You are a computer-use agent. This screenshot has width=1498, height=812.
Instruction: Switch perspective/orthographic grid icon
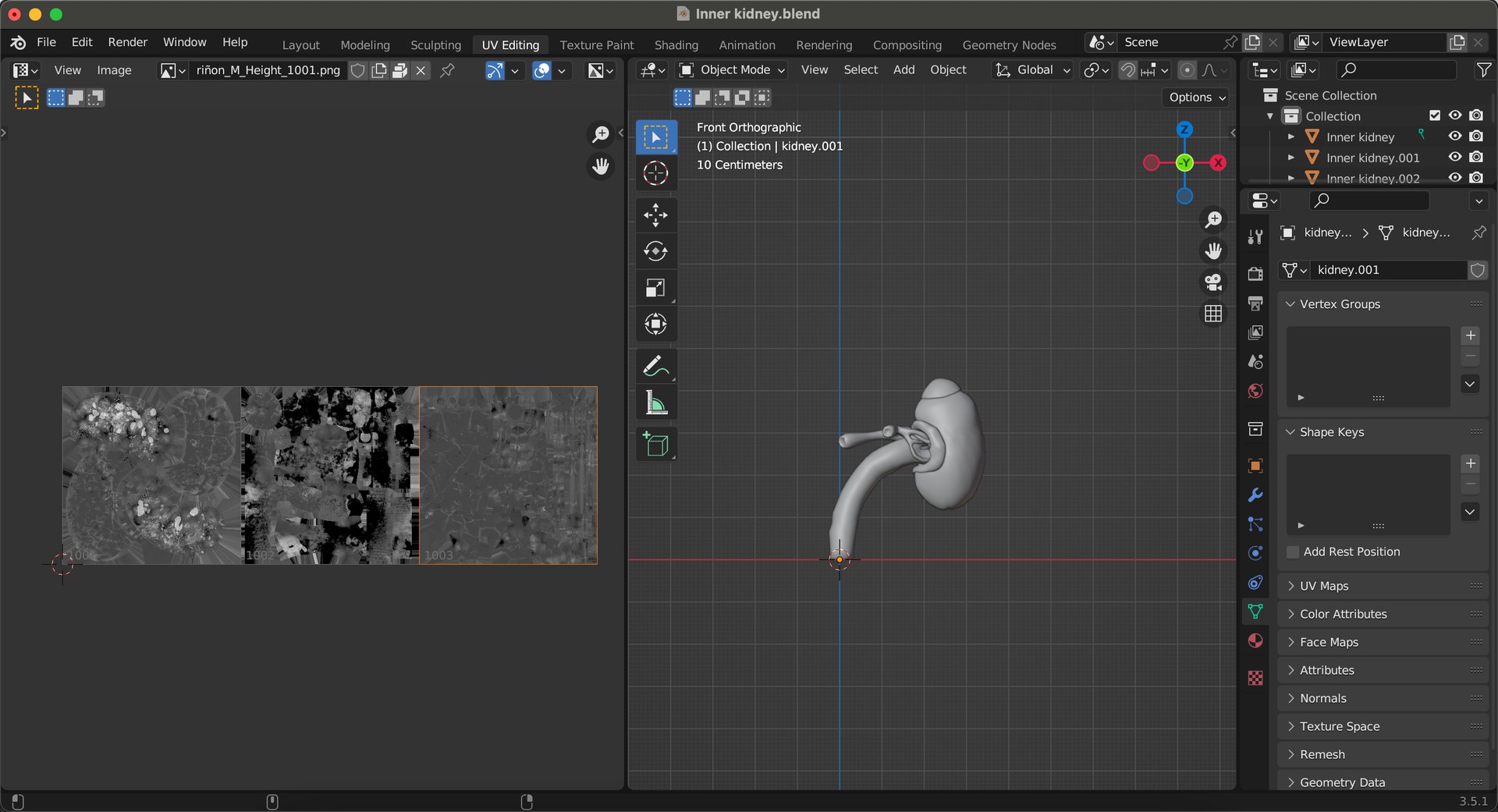coord(1213,314)
